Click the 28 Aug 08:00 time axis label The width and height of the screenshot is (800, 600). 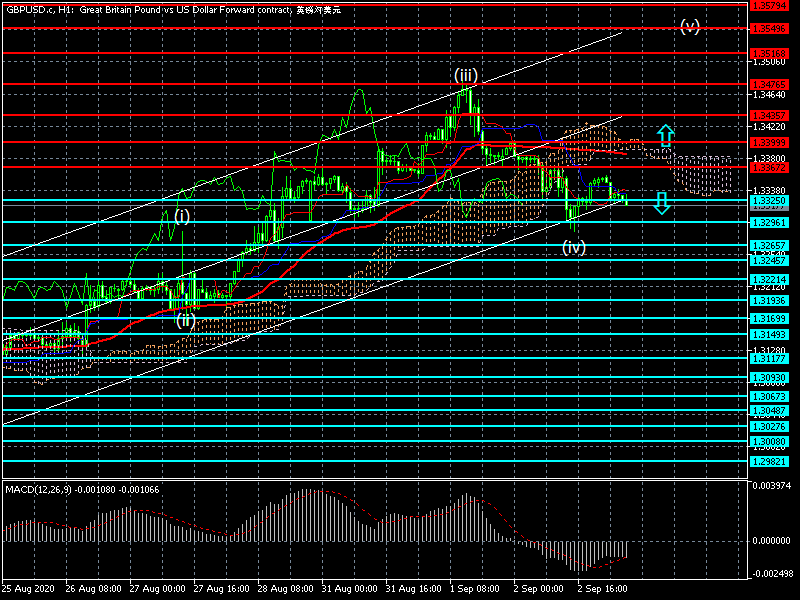(285, 589)
